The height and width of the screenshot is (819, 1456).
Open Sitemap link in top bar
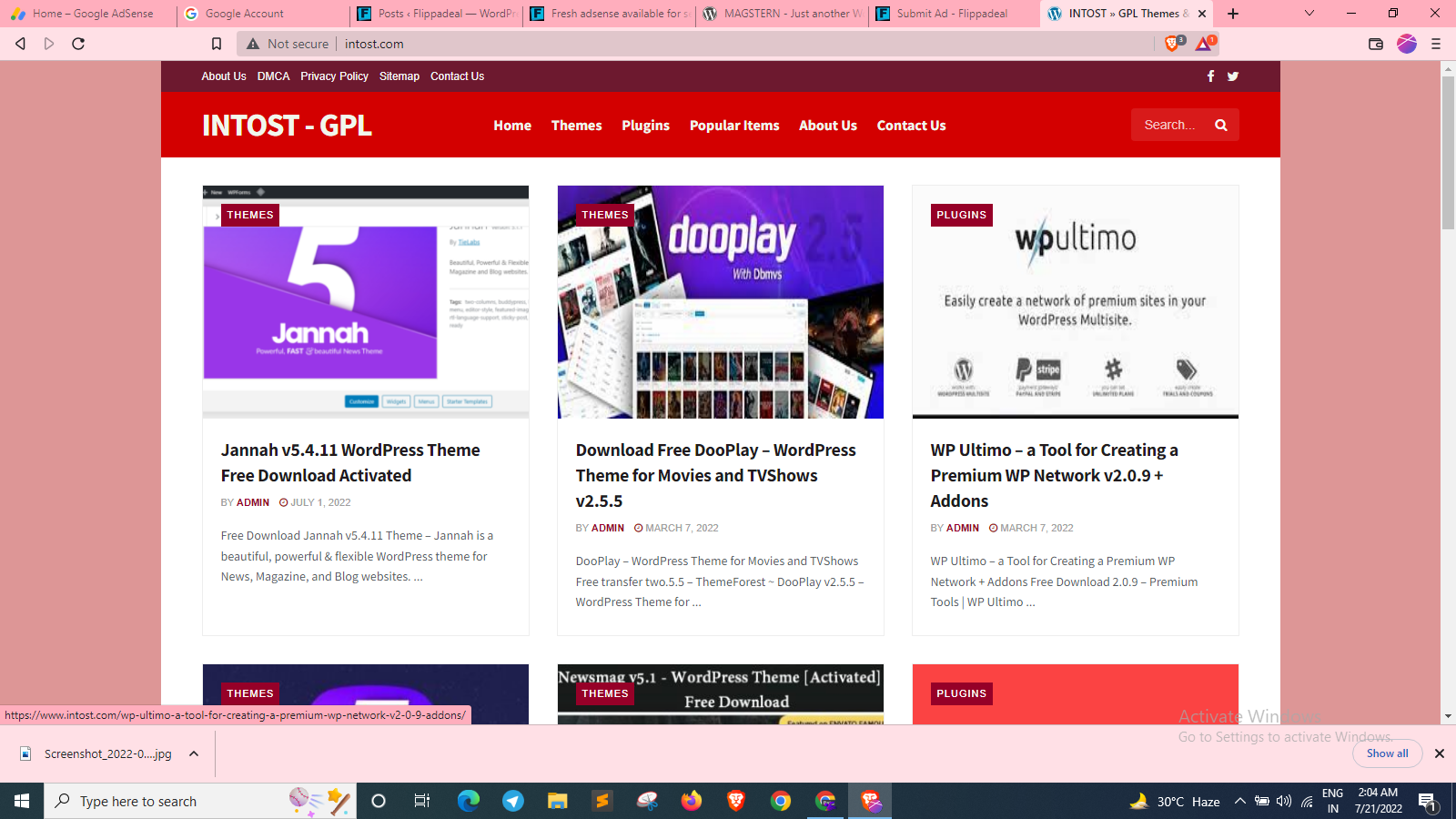click(x=399, y=76)
